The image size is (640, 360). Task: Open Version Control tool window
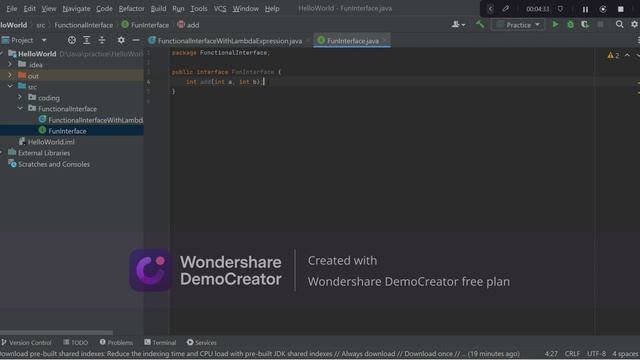(x=26, y=342)
